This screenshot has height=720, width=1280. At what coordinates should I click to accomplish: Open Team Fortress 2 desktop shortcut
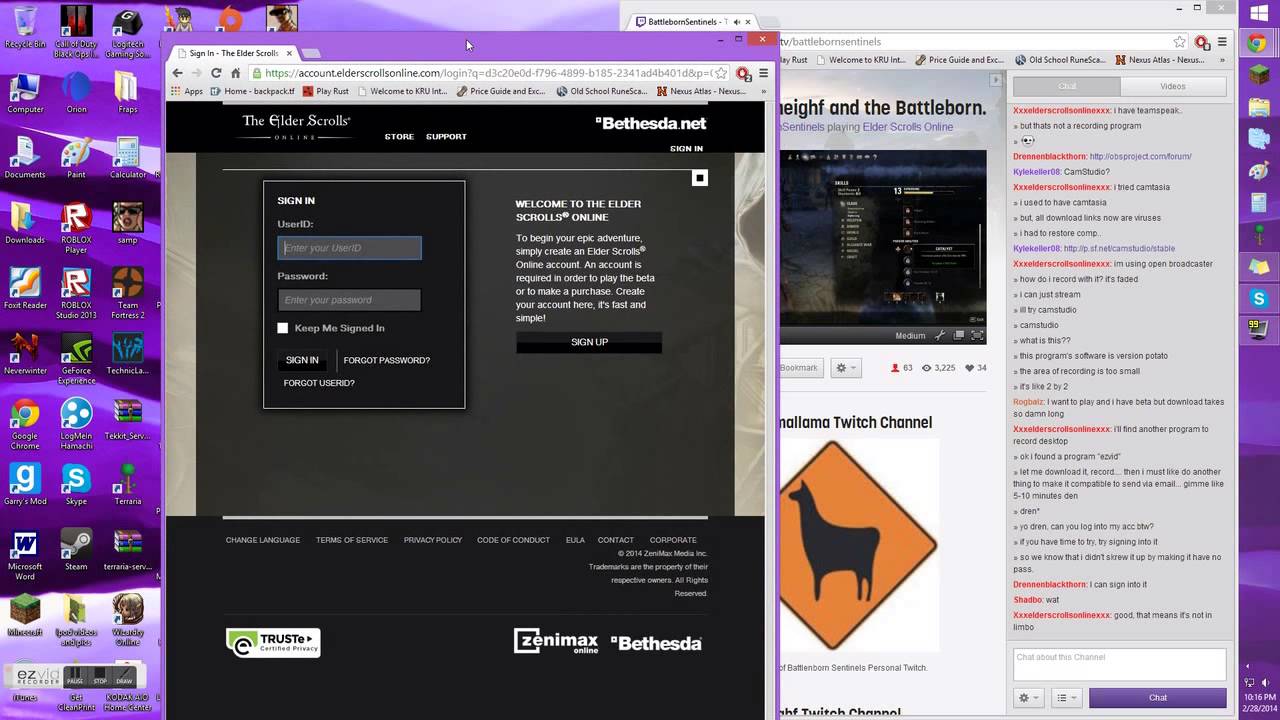[x=127, y=293]
